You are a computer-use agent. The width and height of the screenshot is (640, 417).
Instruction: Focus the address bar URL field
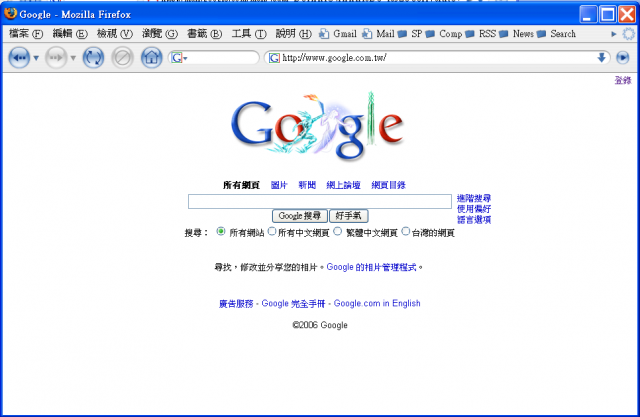pyautogui.click(x=438, y=58)
